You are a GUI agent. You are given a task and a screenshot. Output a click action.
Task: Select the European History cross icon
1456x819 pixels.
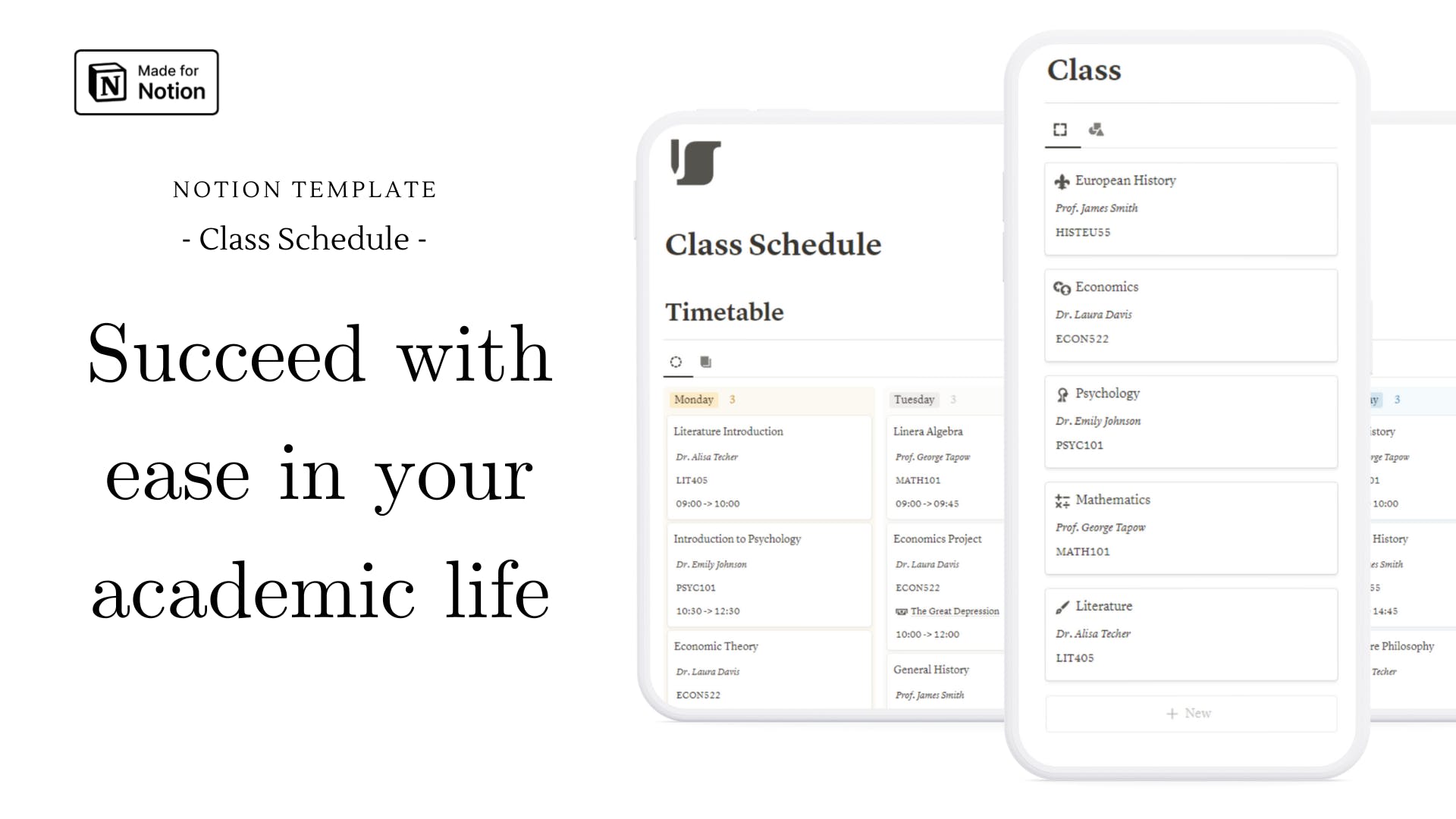click(1062, 180)
